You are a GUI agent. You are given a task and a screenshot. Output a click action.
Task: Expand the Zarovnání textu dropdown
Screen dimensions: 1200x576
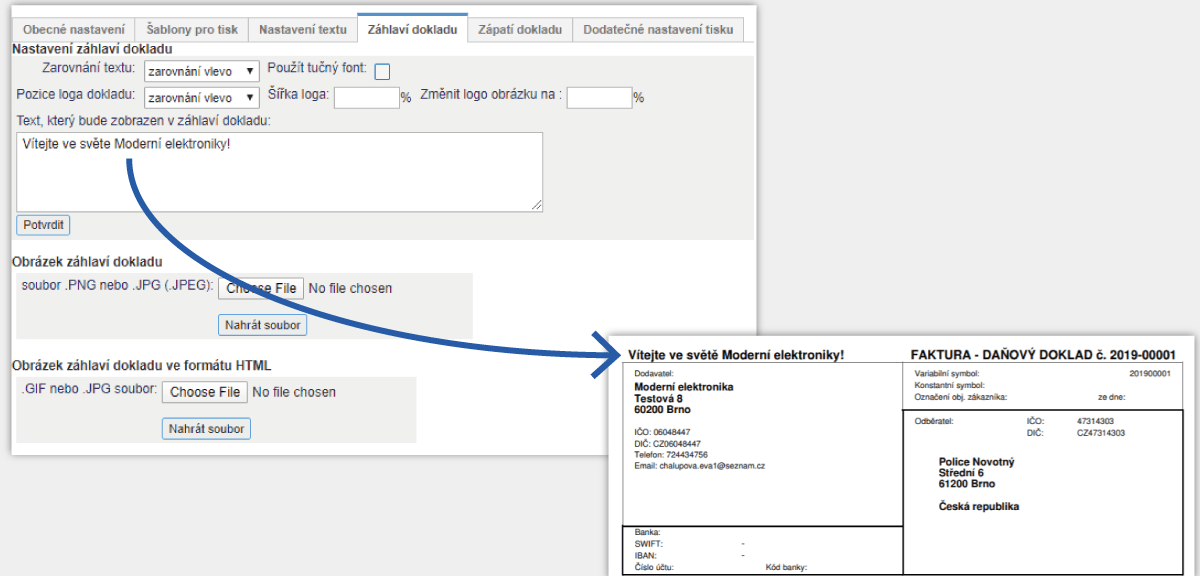201,71
